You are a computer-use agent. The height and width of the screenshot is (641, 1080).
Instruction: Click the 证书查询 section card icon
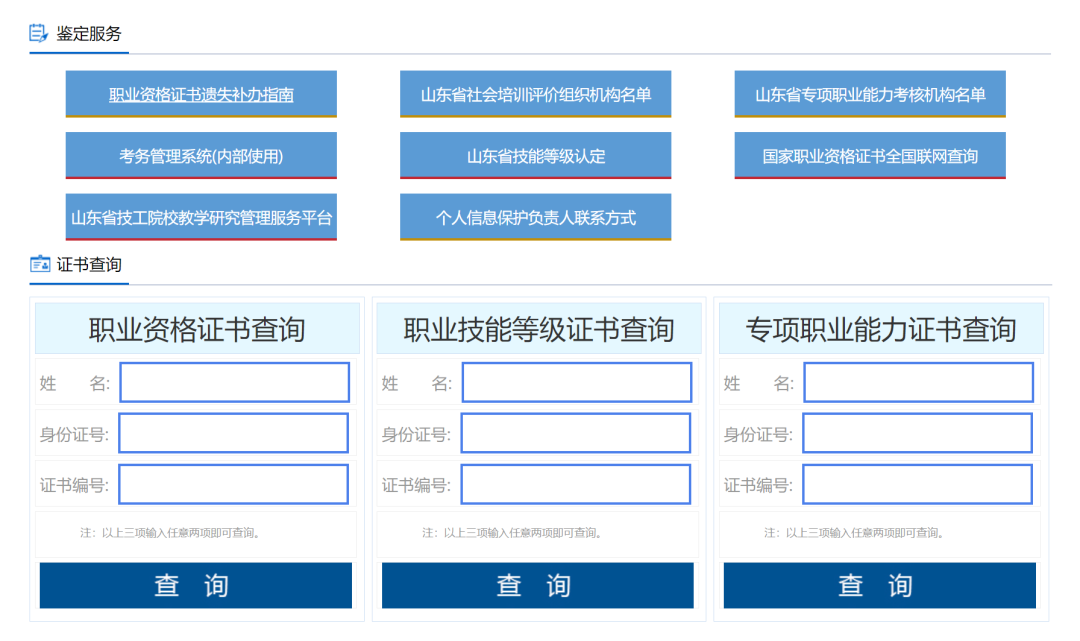click(x=40, y=264)
